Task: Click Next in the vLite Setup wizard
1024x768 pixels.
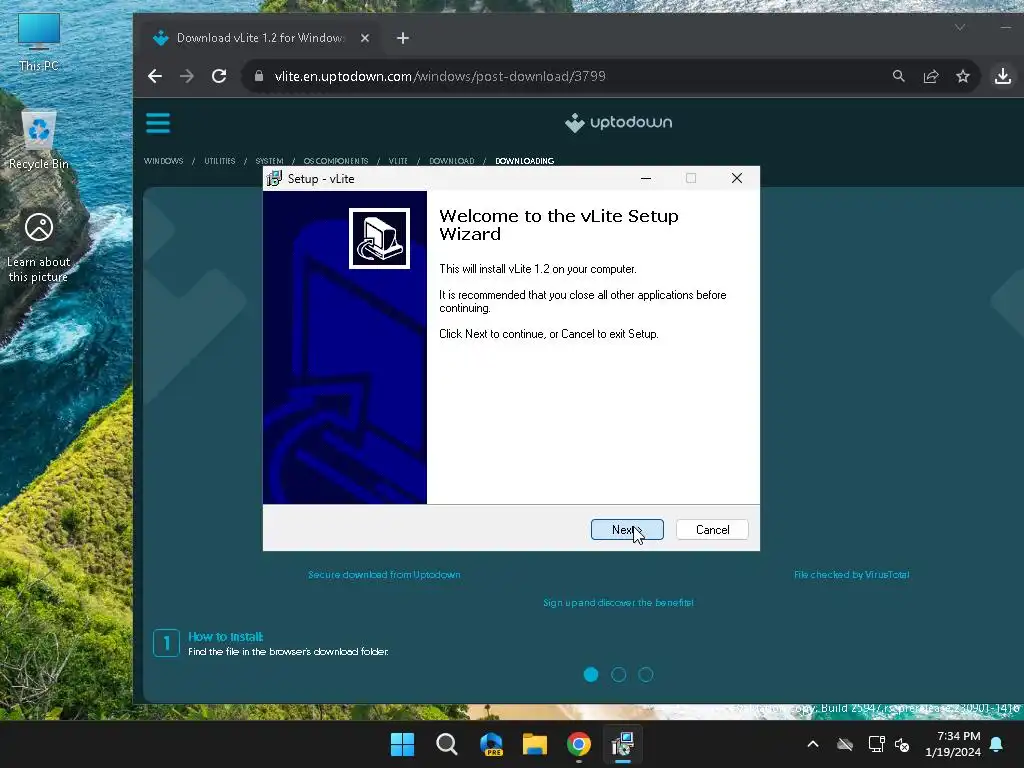Action: pyautogui.click(x=627, y=530)
